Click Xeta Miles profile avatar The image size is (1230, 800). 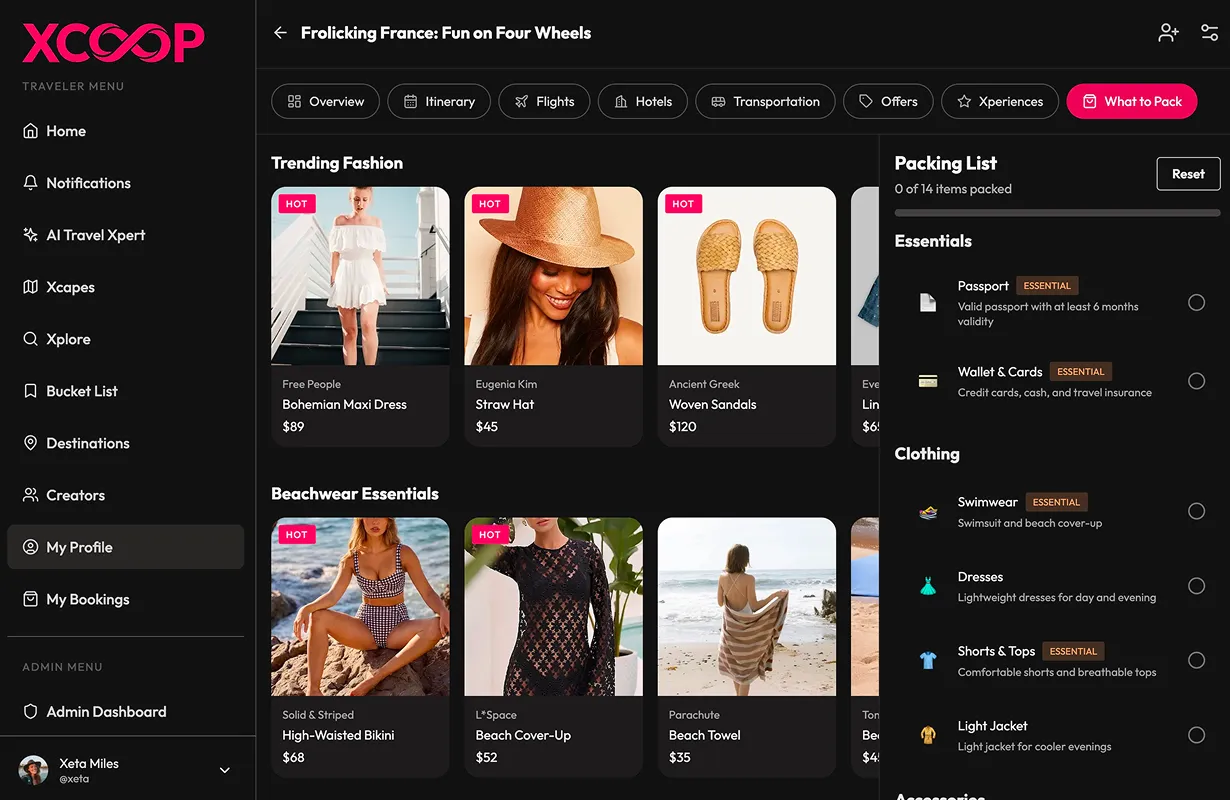34,770
